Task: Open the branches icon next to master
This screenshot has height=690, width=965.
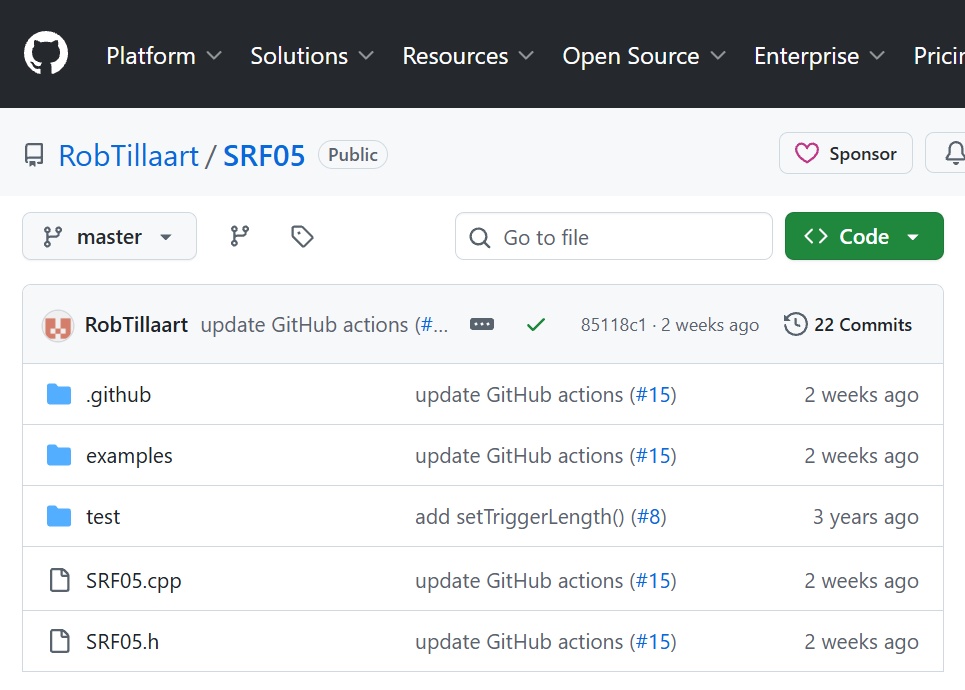Action: tap(240, 236)
